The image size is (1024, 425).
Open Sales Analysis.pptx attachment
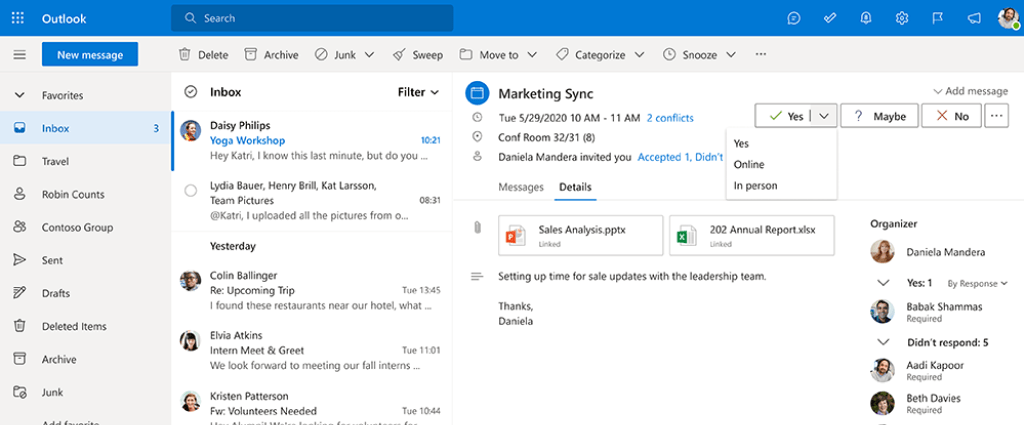click(581, 235)
